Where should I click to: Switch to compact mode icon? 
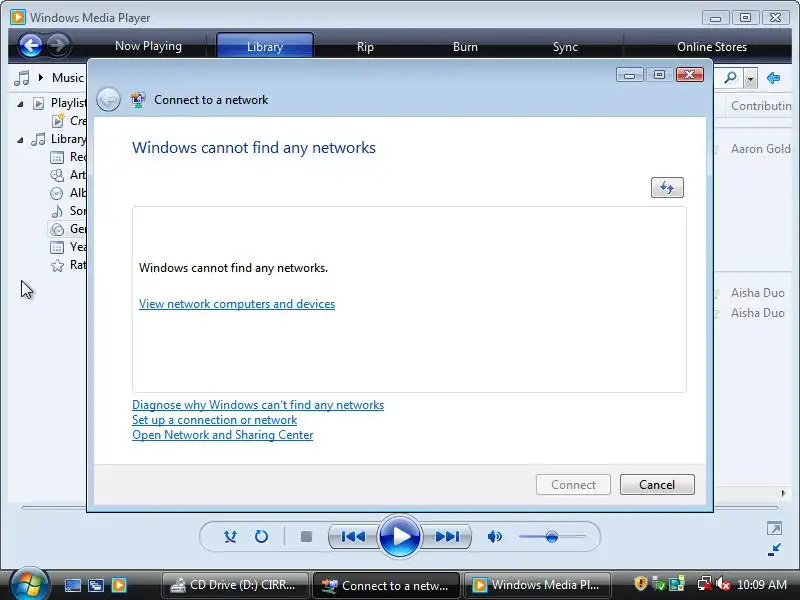pos(774,549)
